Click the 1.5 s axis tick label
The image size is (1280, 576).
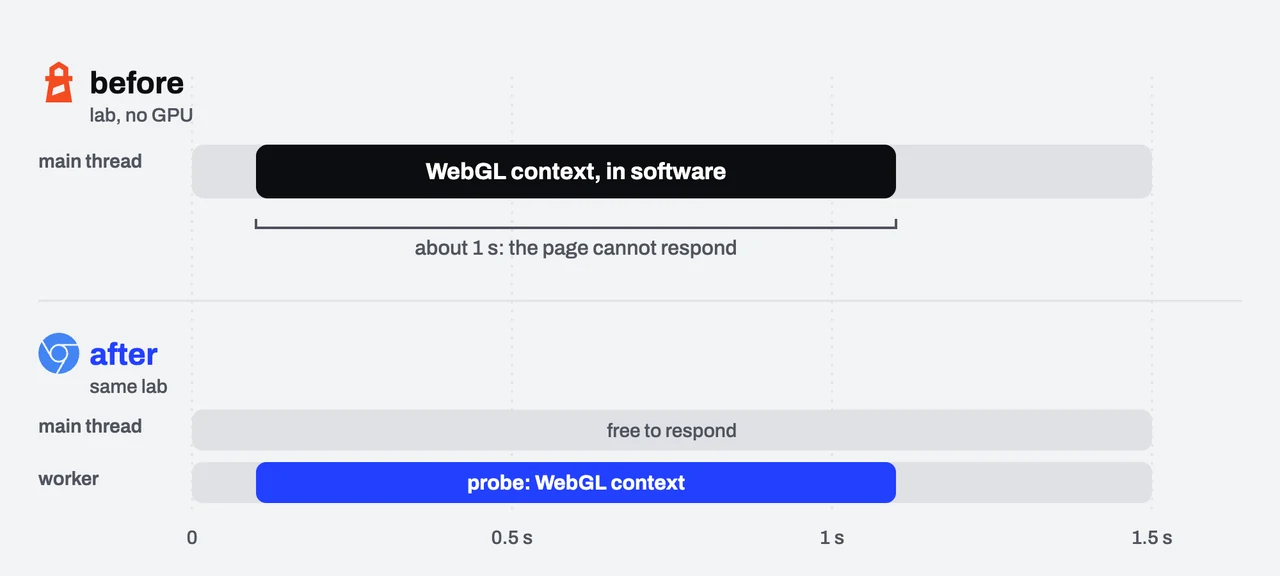click(1152, 538)
